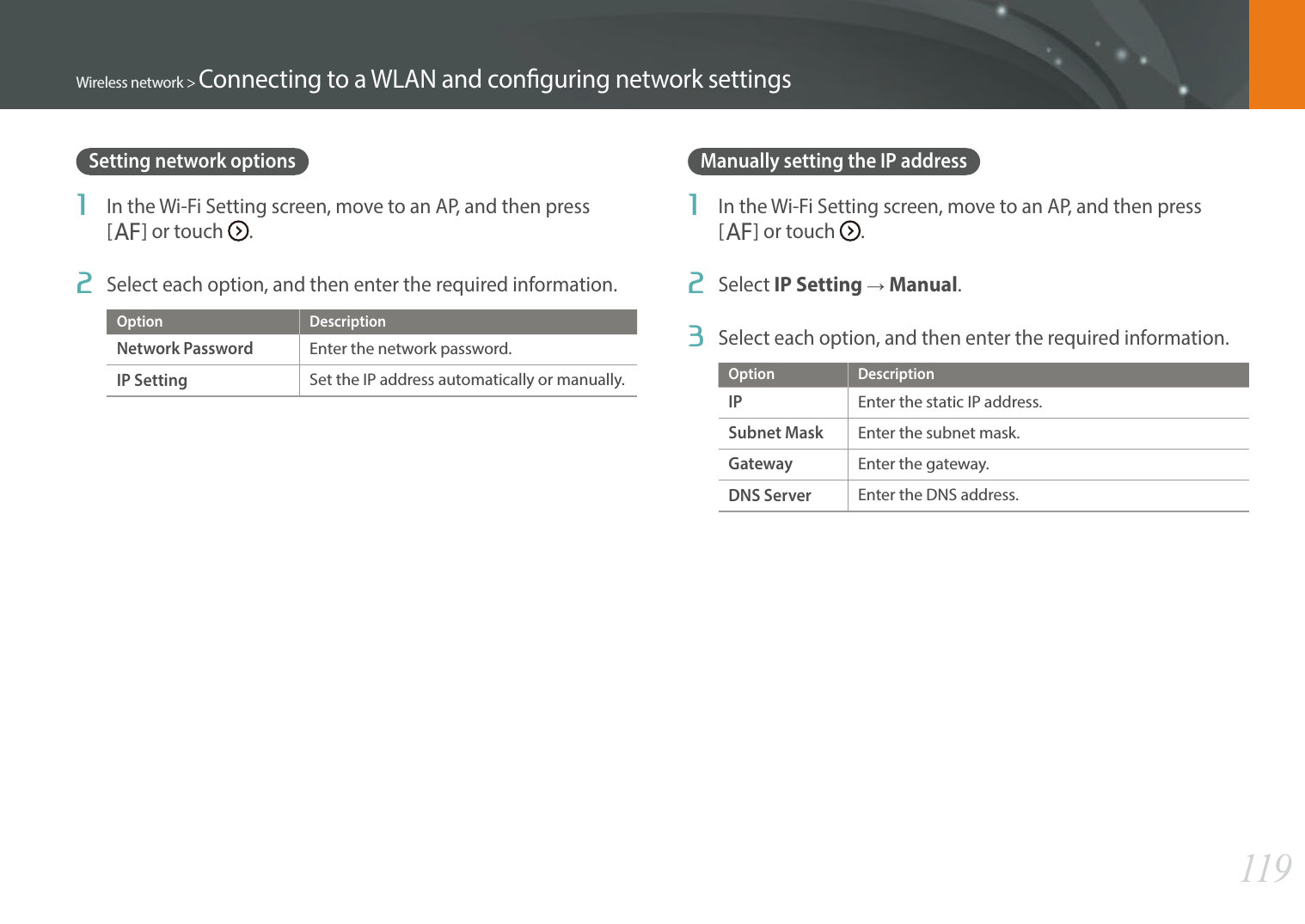Click the circled arrow icon under Setting network options

pyautogui.click(x=238, y=231)
